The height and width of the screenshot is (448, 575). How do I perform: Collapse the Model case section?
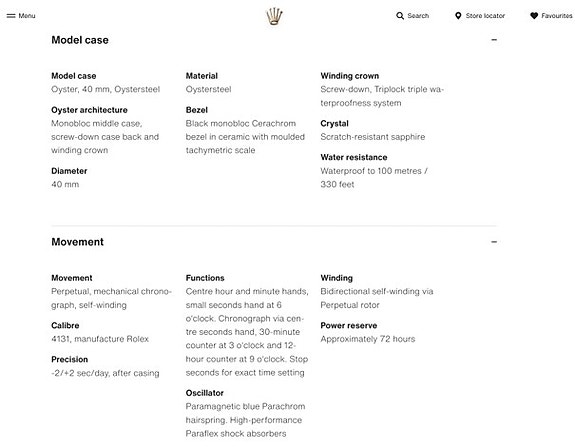(494, 40)
